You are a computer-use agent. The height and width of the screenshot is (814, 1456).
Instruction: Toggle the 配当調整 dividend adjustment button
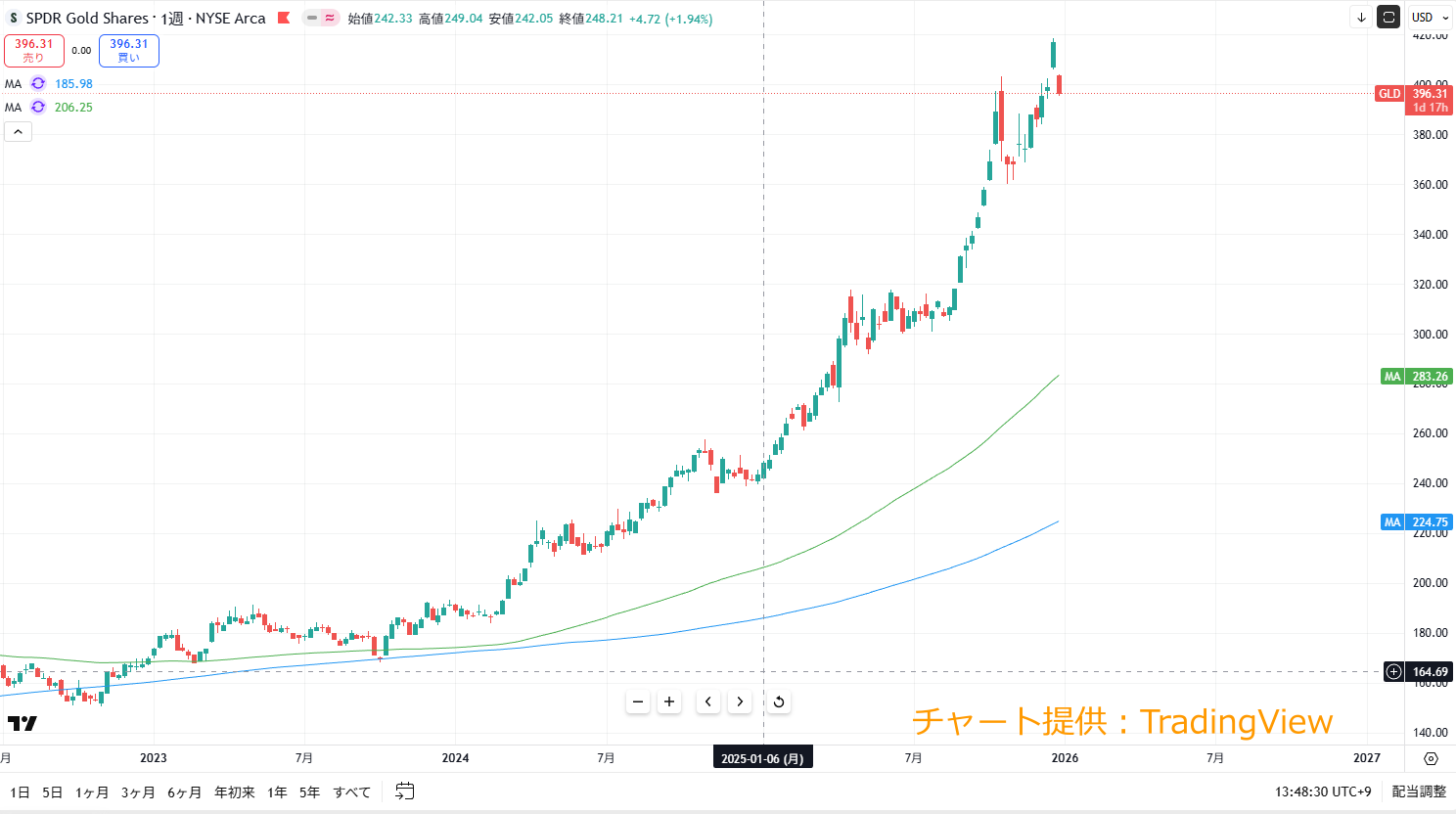[x=1419, y=791]
